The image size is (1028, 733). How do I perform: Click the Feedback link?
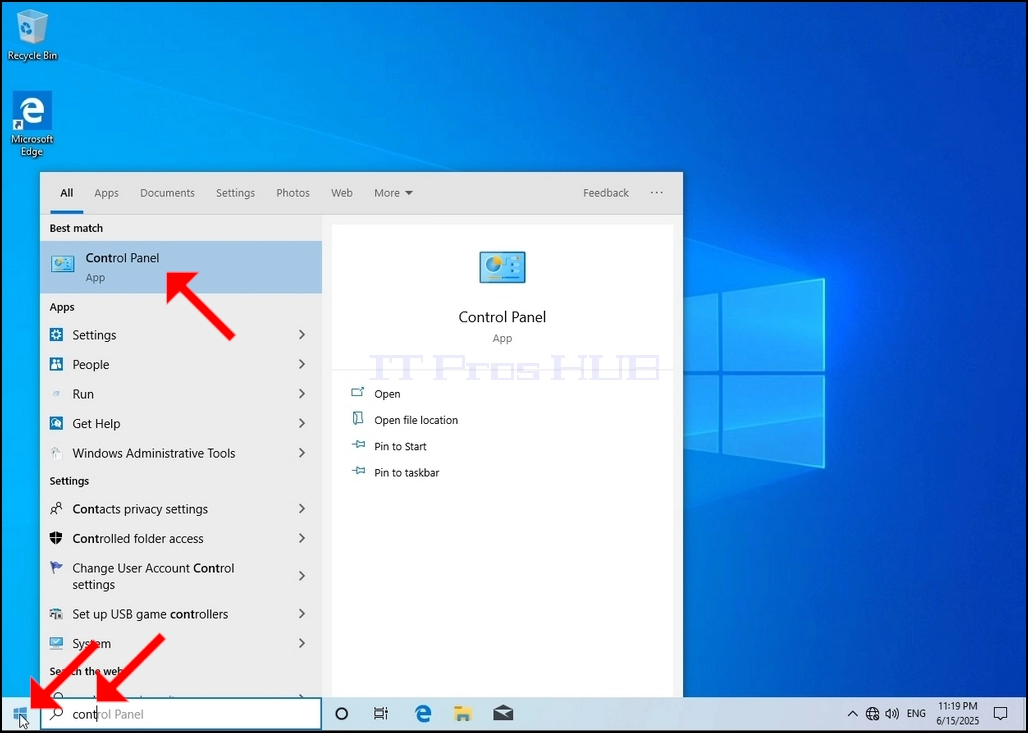point(606,193)
